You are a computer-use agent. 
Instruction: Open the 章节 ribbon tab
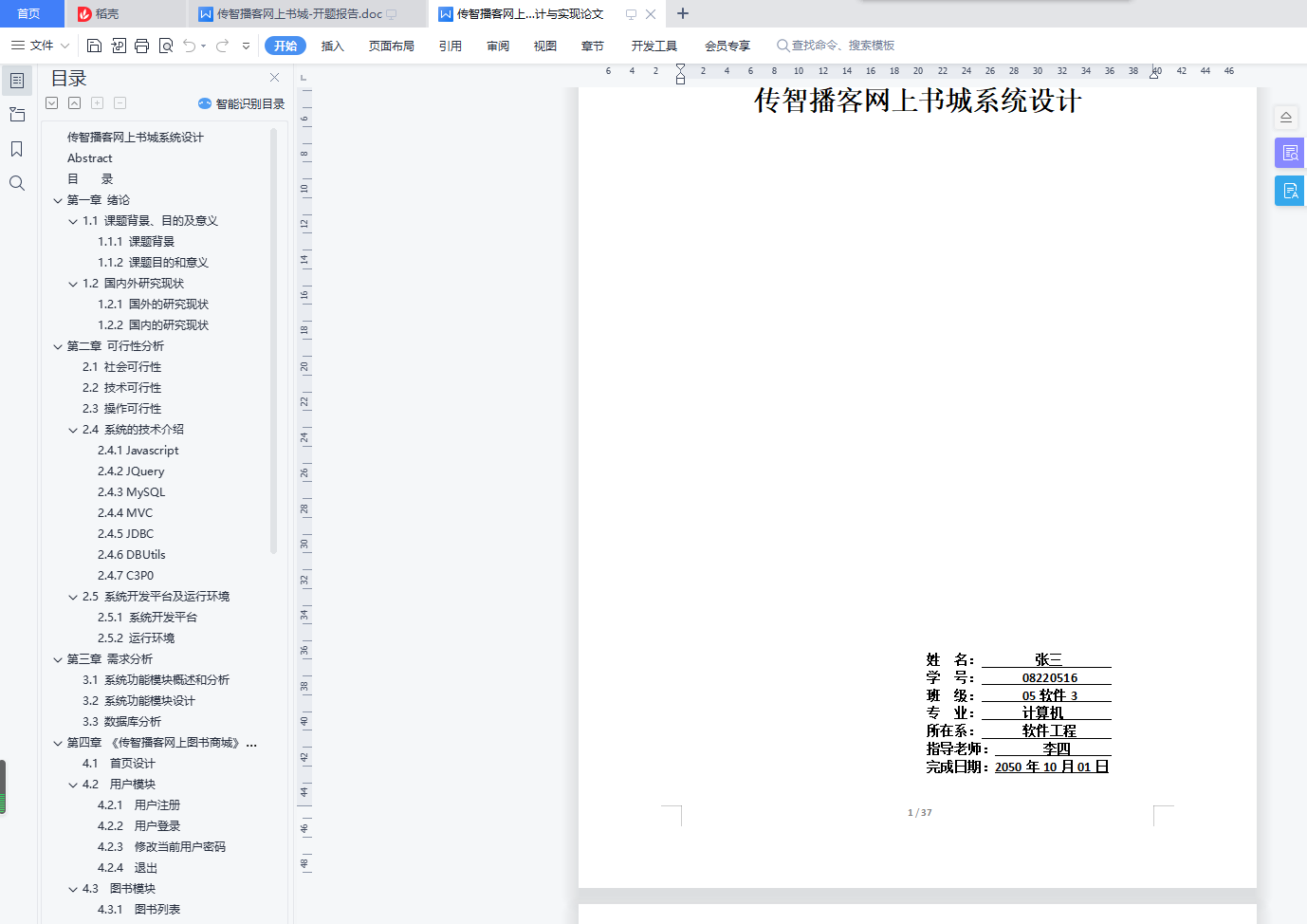[593, 46]
